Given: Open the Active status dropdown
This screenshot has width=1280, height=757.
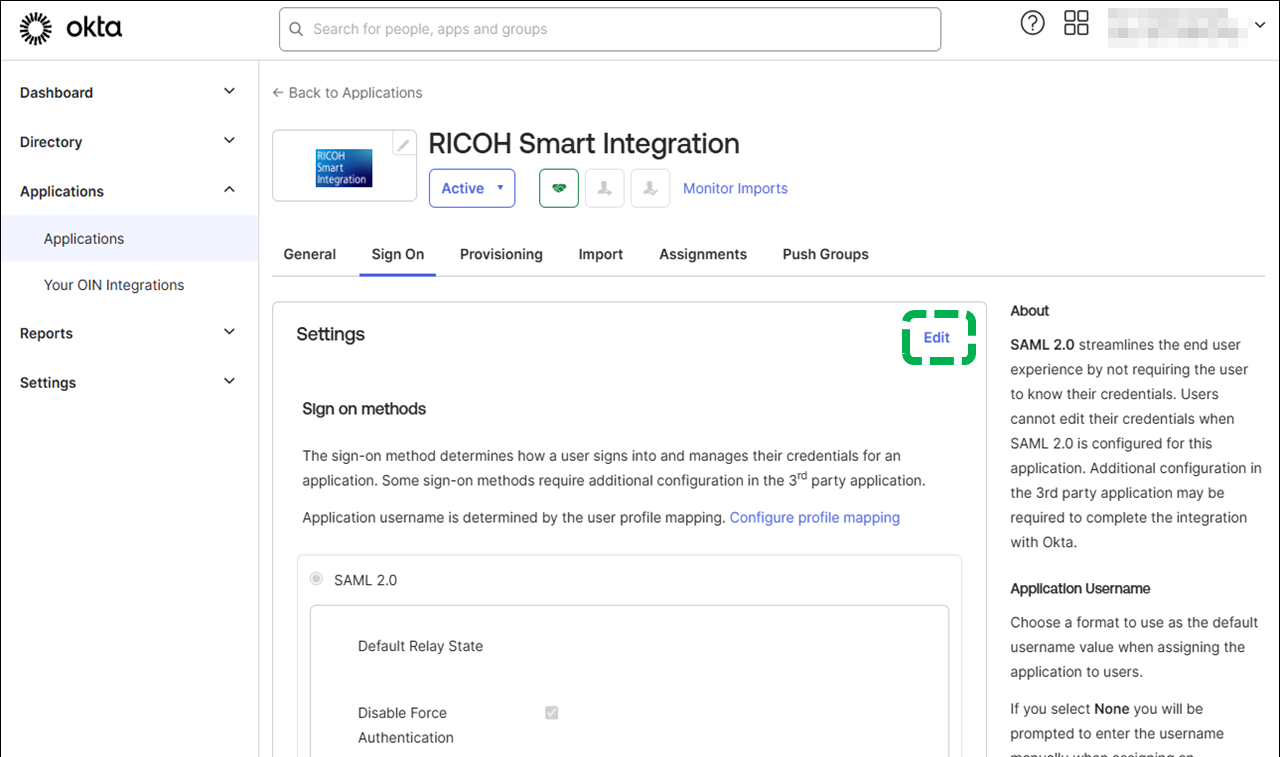Looking at the screenshot, I should pos(472,188).
